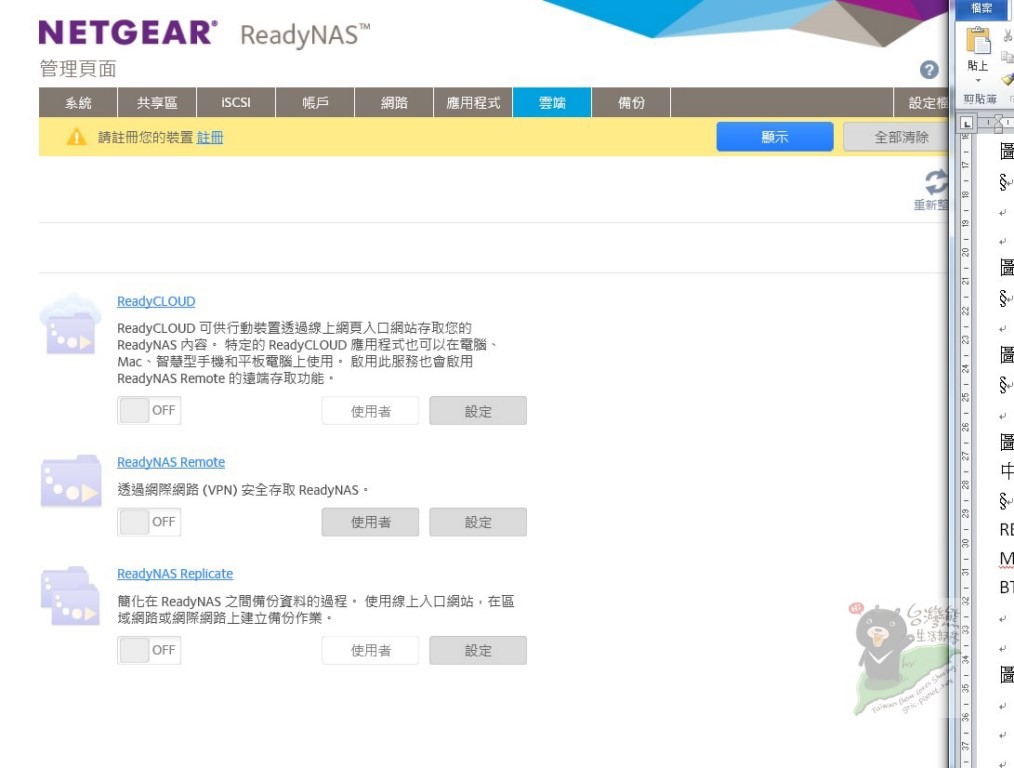Screen dimensions: 1014x768
Task: Click the '管理頁面' heading text
Action: pos(78,69)
